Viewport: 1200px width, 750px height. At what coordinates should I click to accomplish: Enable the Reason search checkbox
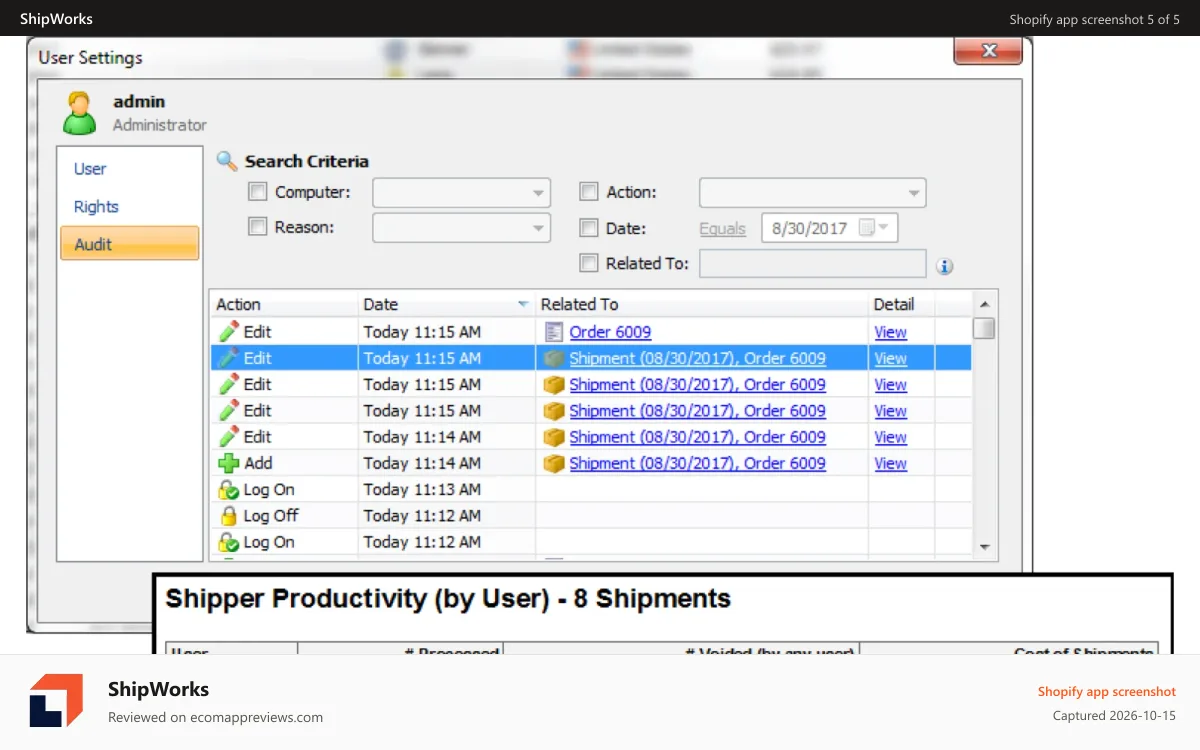point(258,227)
